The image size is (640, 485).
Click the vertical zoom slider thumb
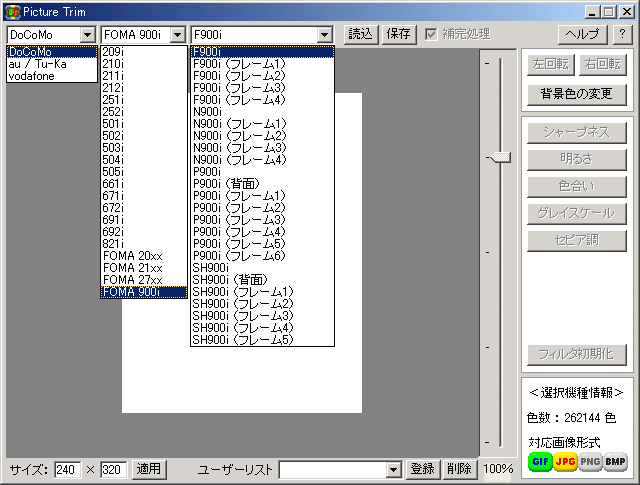coord(500,157)
